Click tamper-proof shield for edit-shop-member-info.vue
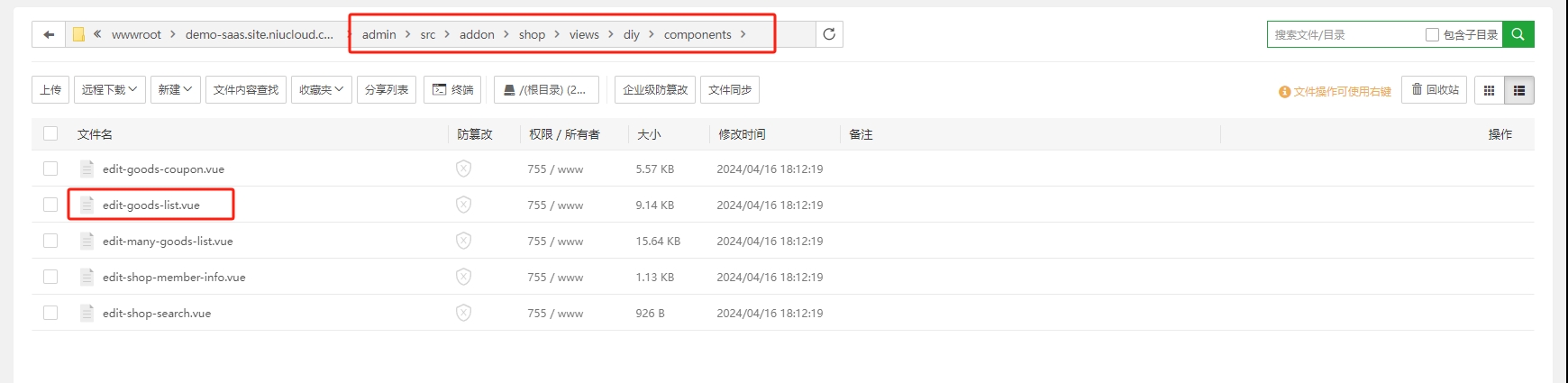The width and height of the screenshot is (1568, 383). pos(463,277)
